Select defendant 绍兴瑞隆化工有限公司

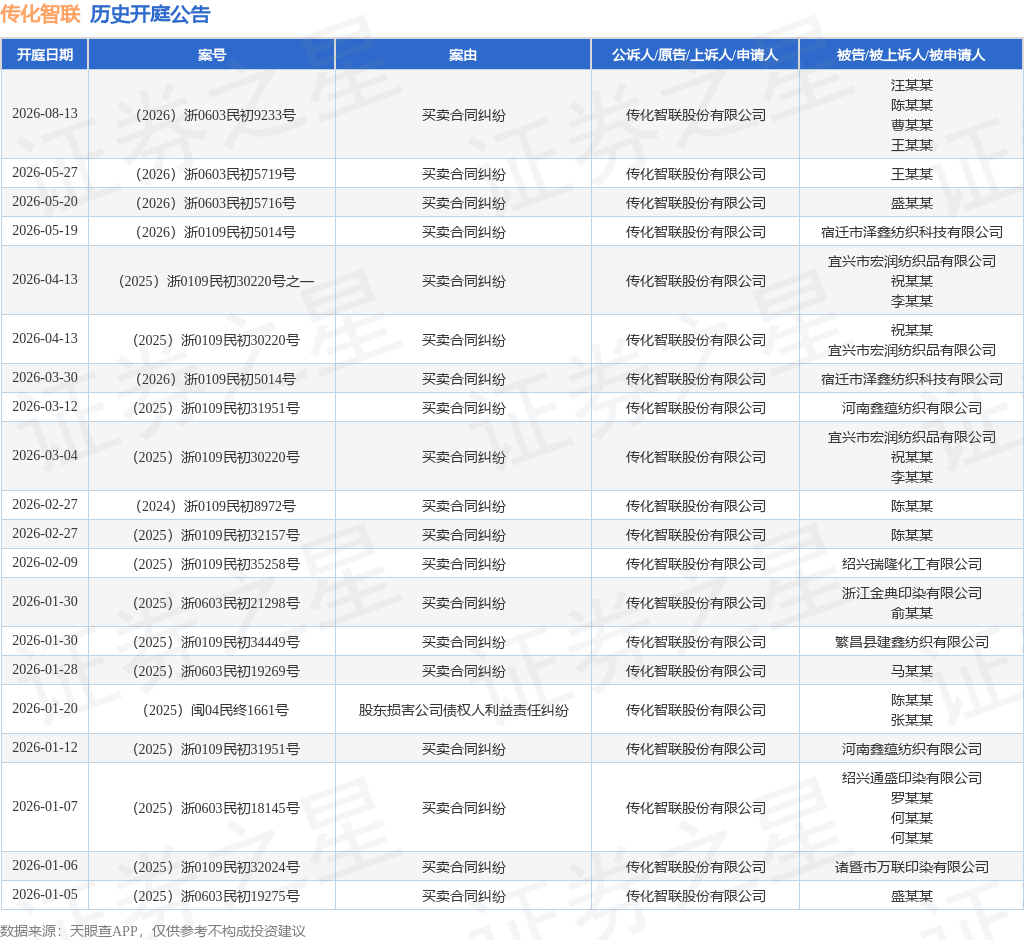912,564
